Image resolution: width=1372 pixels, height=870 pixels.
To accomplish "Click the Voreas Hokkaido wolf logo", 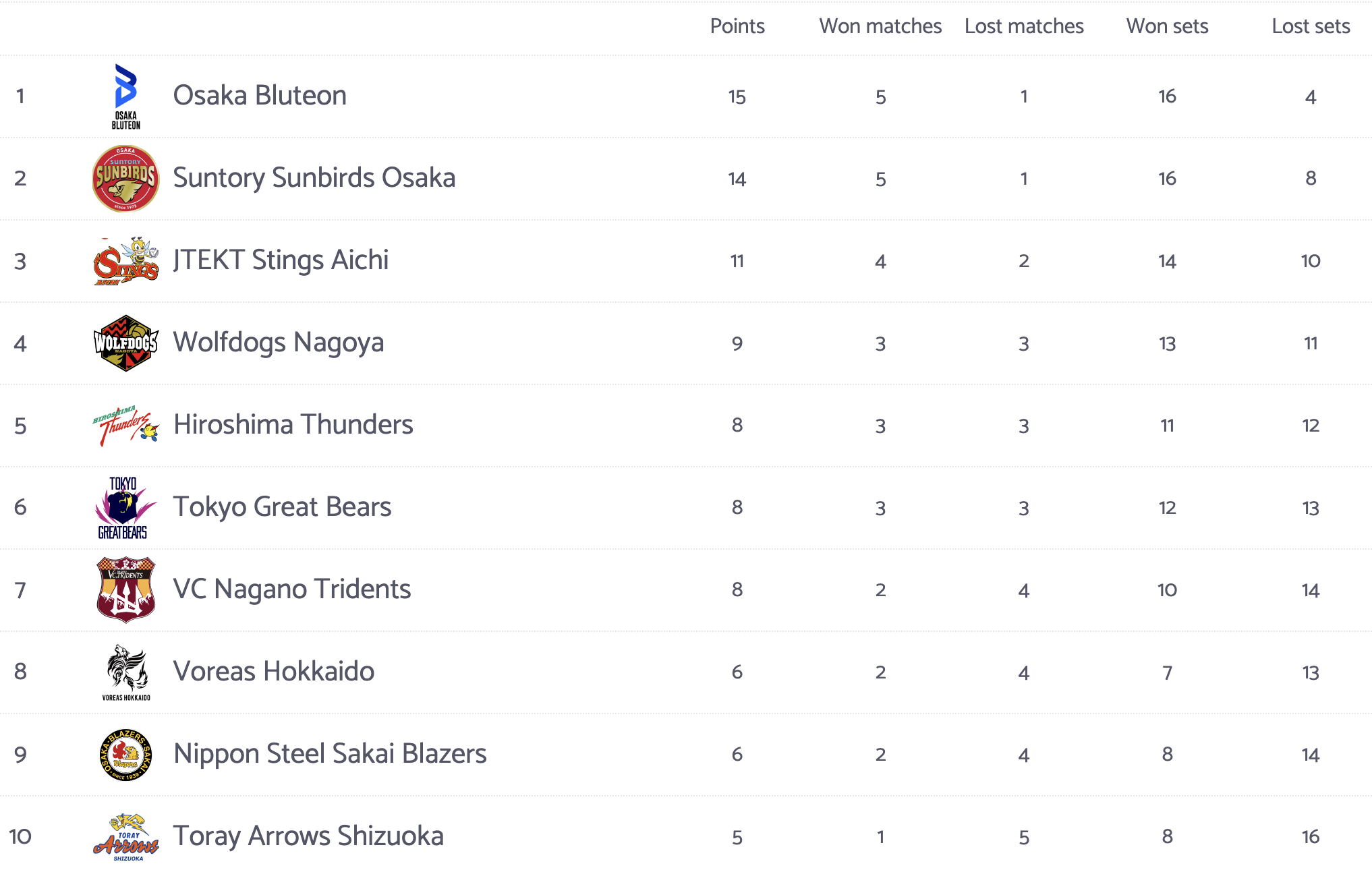I will point(125,672).
